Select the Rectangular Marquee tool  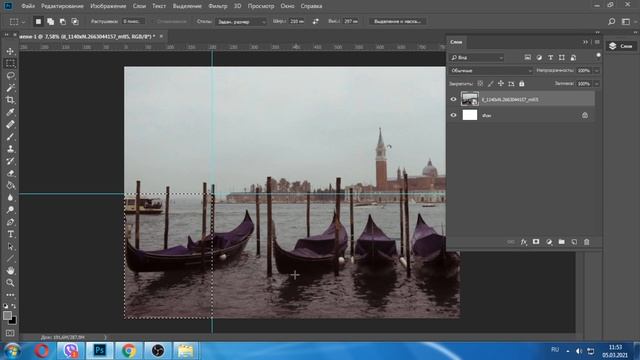coord(10,63)
